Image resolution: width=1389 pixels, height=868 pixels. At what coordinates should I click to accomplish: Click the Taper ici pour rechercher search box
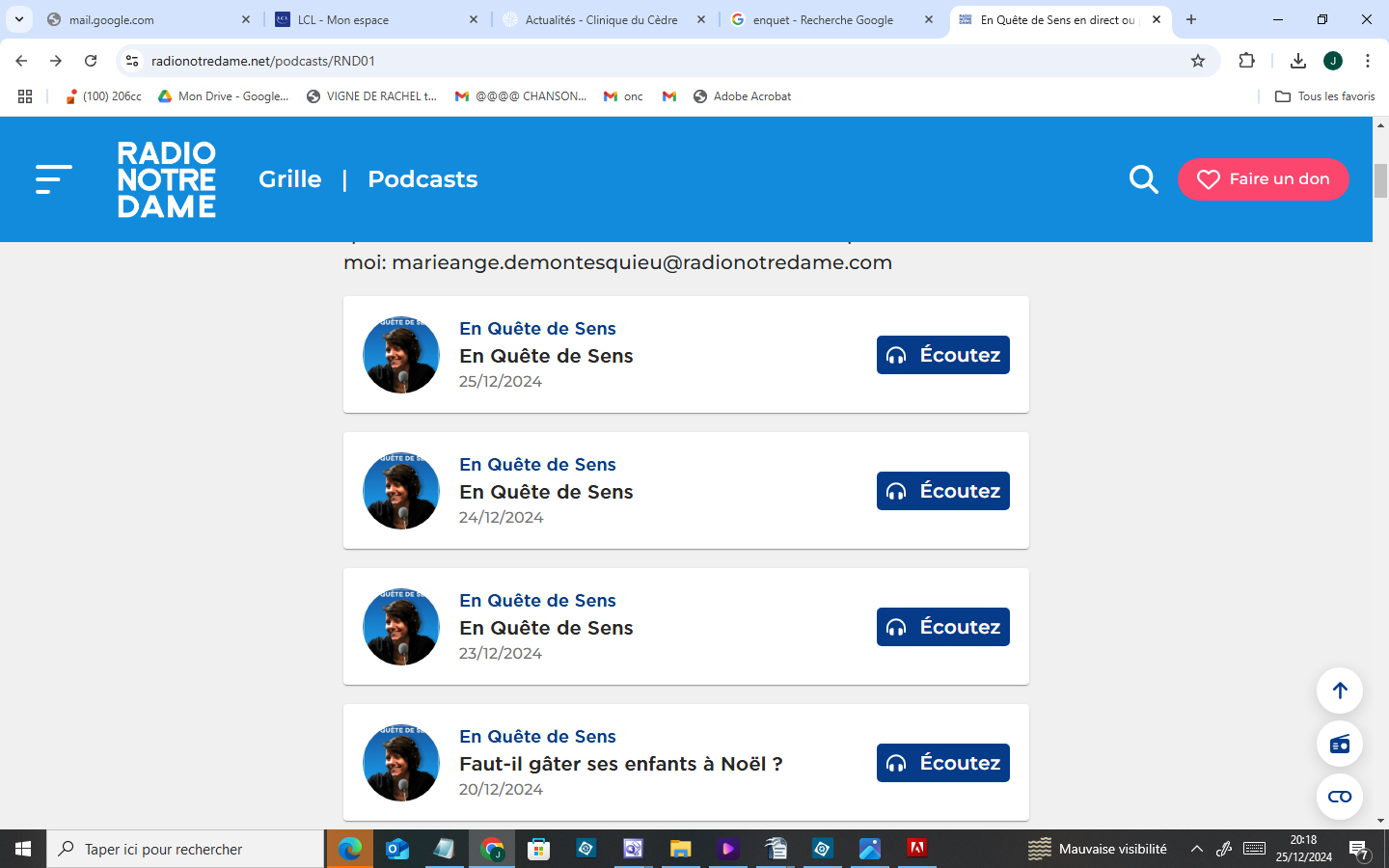pos(185,849)
